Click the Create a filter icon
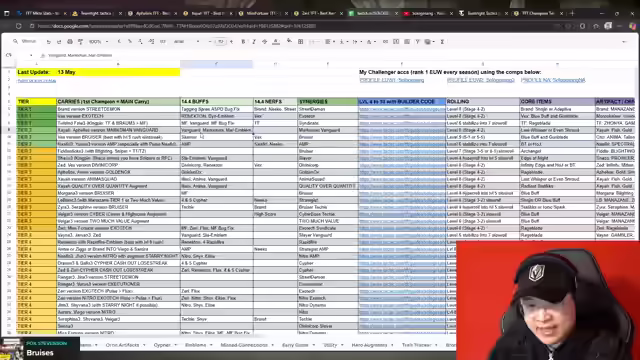 click(x=418, y=42)
